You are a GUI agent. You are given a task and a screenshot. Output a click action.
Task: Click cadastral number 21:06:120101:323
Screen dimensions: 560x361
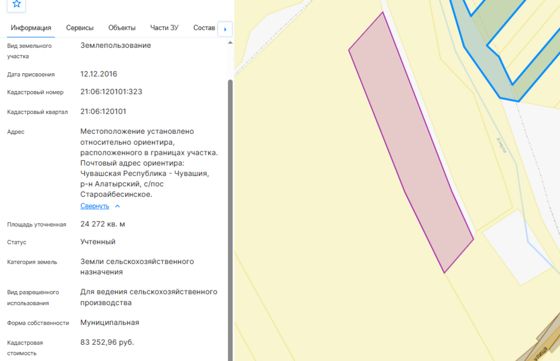pyautogui.click(x=111, y=92)
